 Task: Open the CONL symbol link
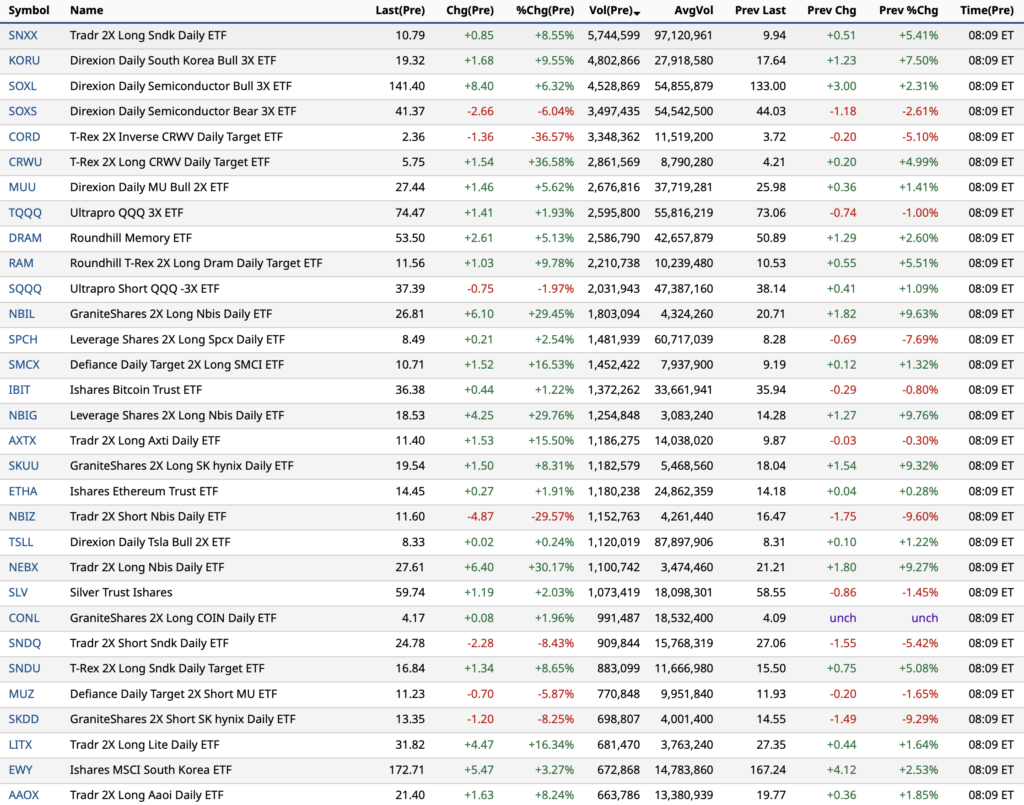click(24, 618)
